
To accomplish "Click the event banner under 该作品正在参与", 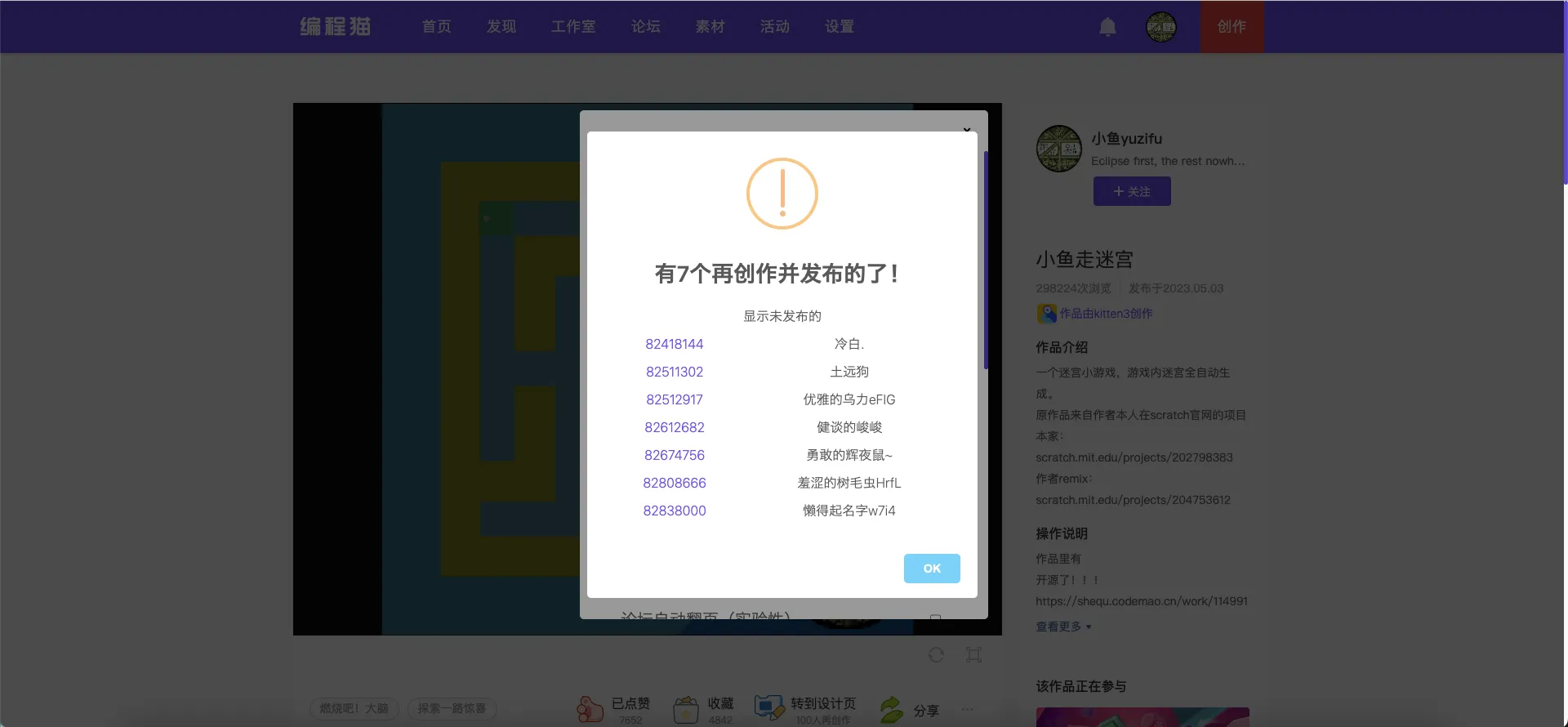I will pyautogui.click(x=1143, y=717).
